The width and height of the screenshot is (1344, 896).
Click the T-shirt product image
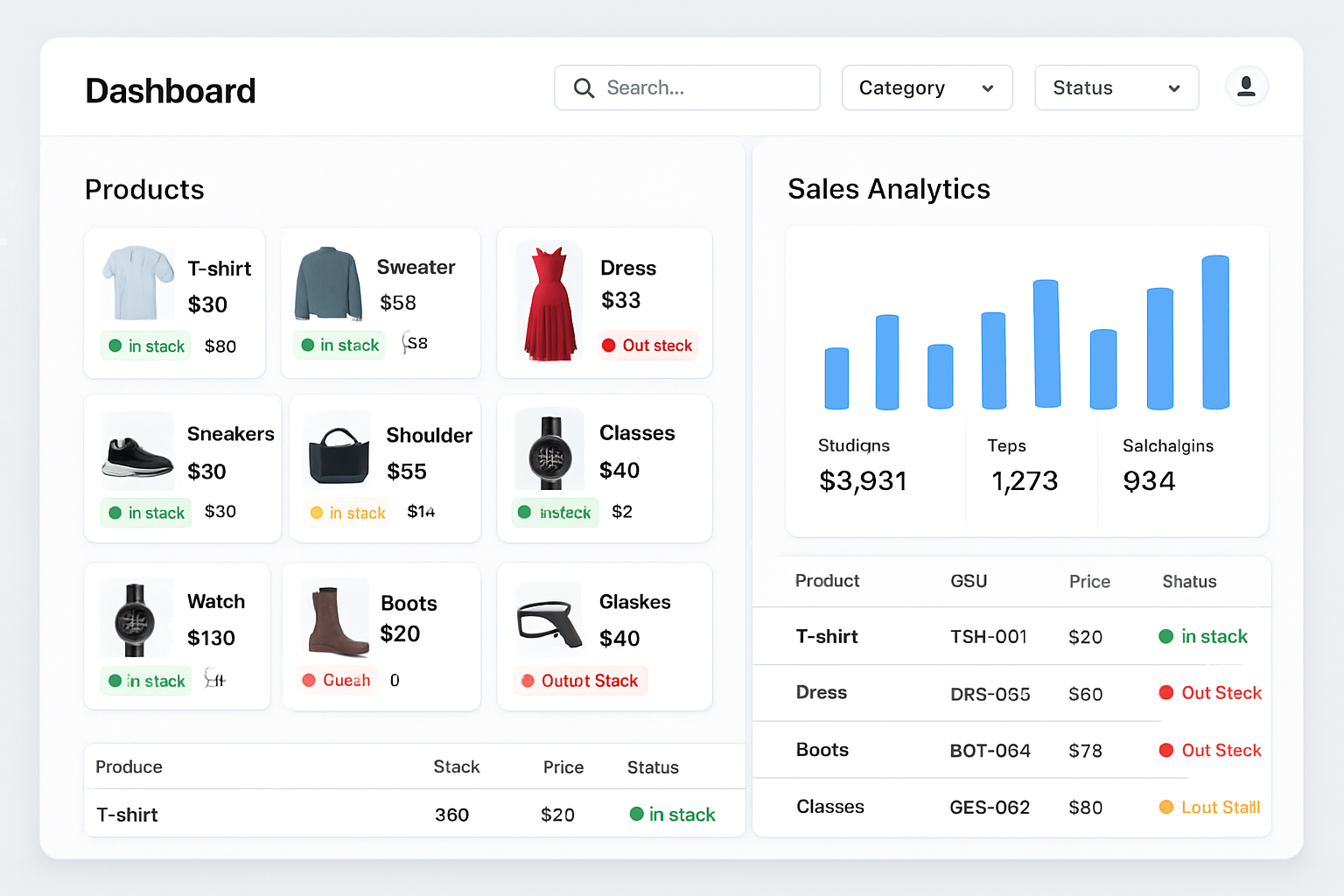[x=136, y=282]
